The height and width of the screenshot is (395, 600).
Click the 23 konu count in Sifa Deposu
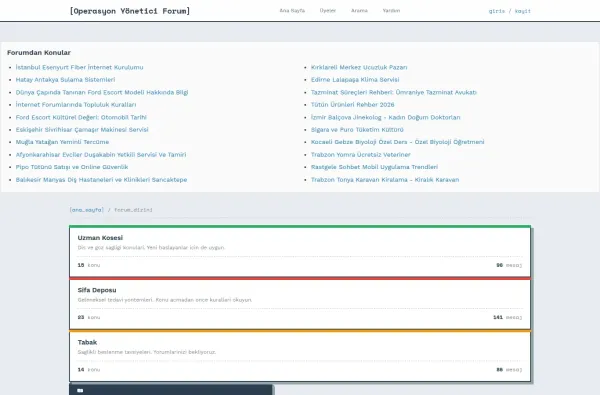[x=89, y=317]
